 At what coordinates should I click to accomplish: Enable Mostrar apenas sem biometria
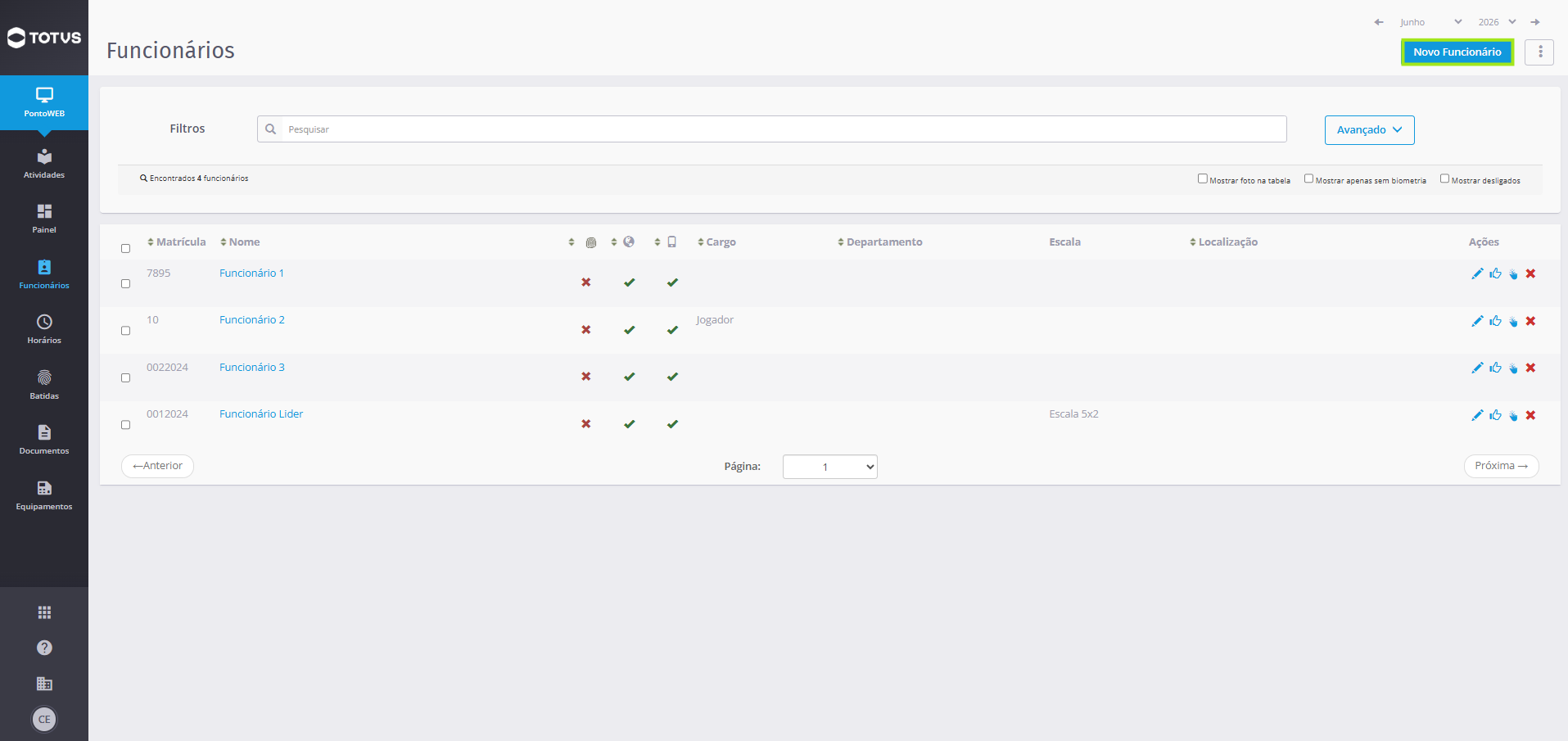[x=1308, y=178]
